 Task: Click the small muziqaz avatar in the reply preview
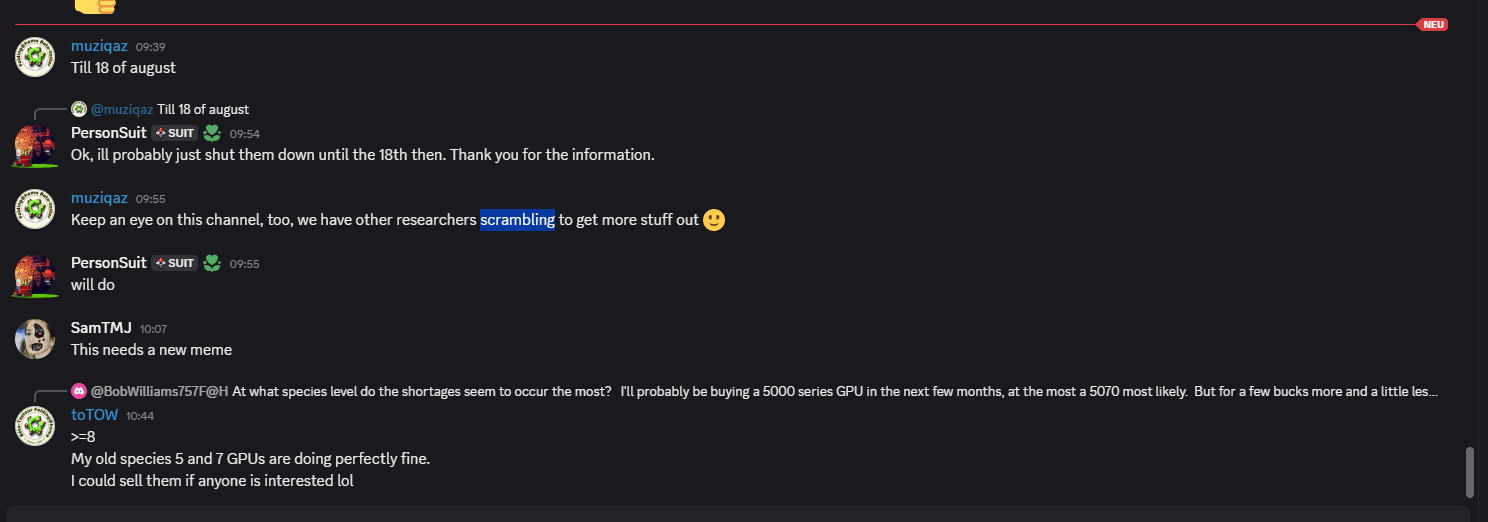(79, 109)
